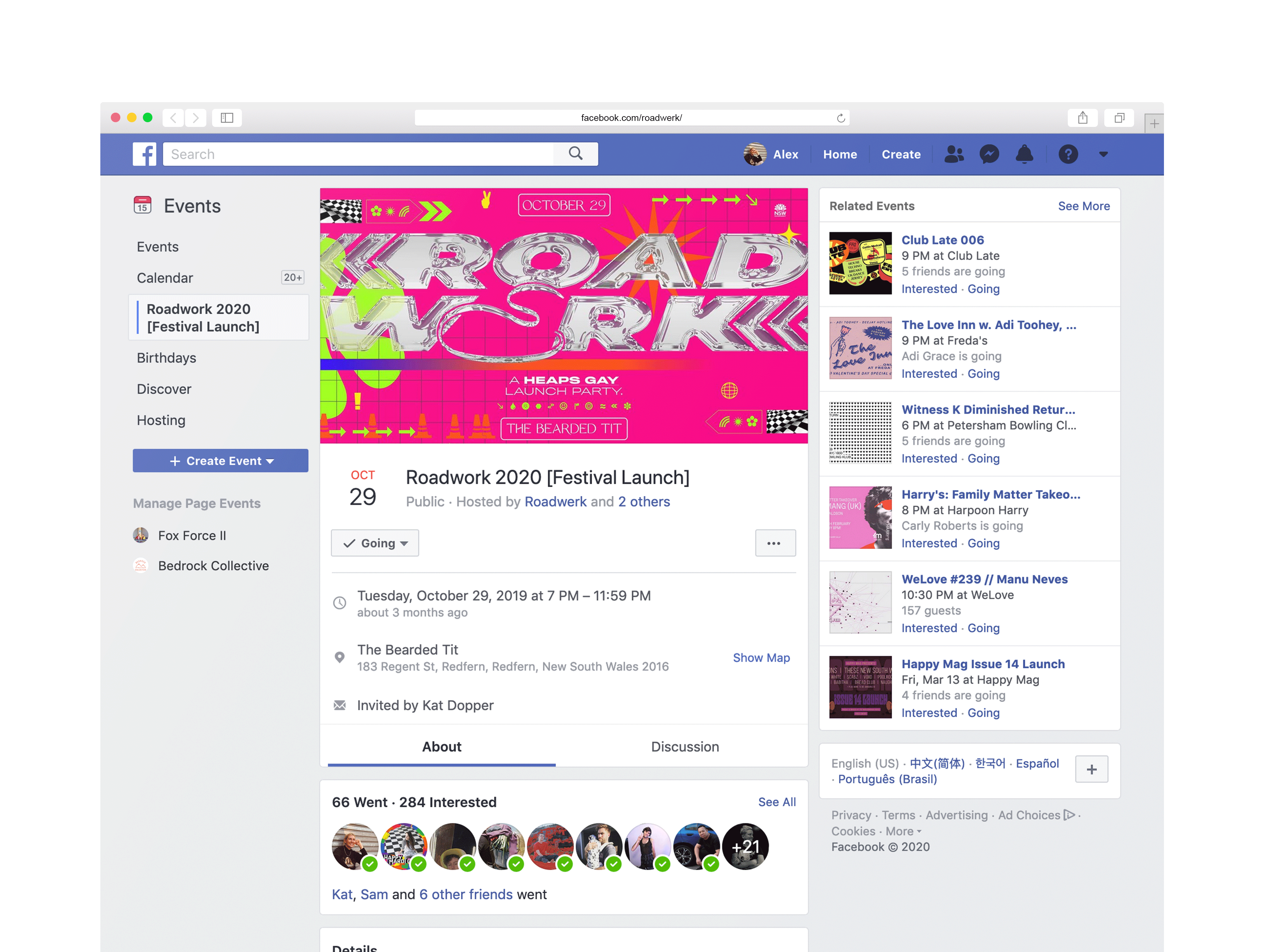
Task: Open the notifications bell icon
Action: [x=1024, y=154]
